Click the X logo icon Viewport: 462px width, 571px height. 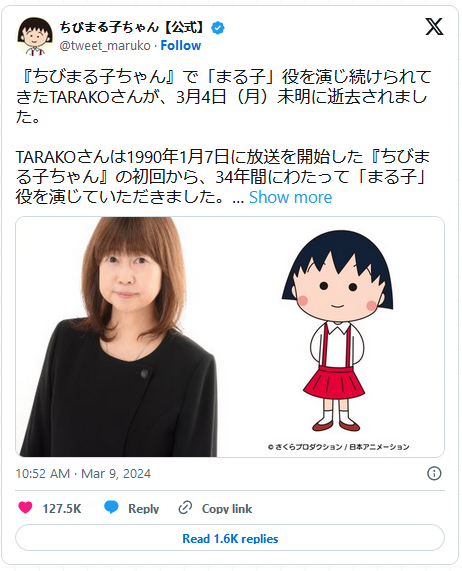tap(434, 27)
